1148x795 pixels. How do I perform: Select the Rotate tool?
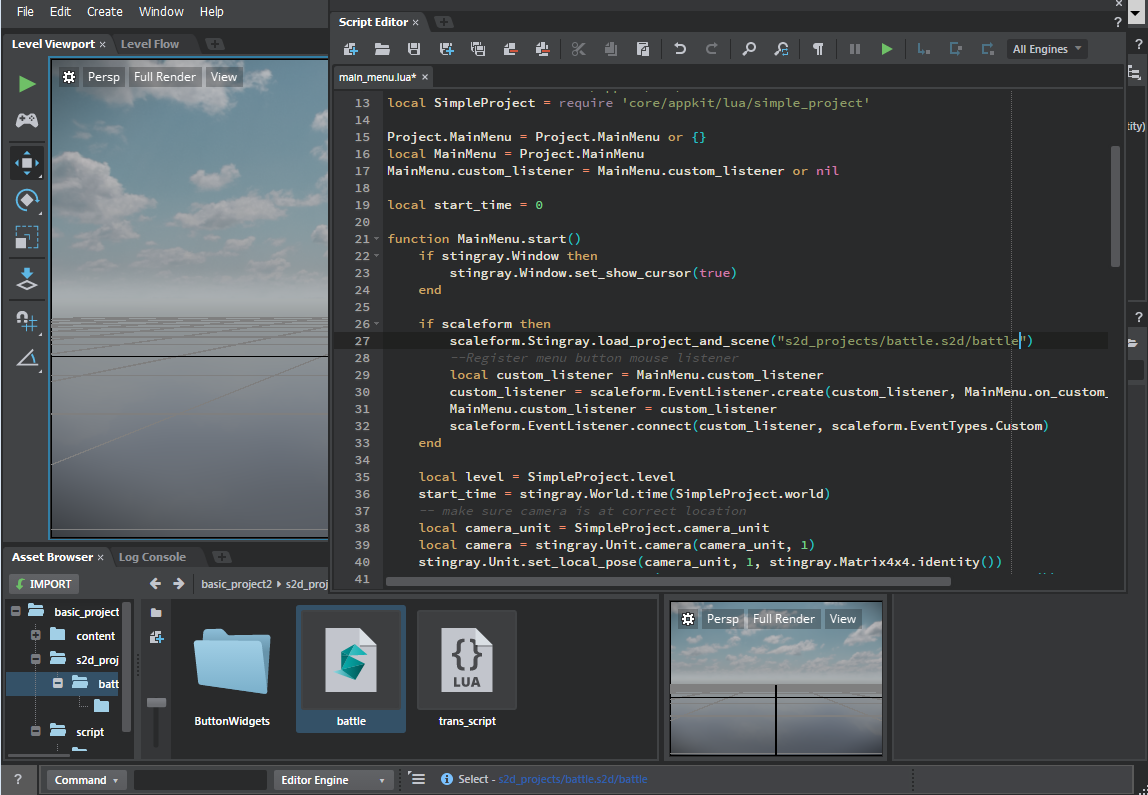27,200
